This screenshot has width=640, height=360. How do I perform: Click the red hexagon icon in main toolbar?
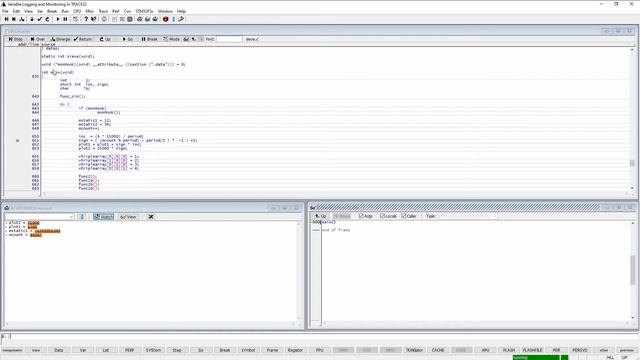point(165,19)
